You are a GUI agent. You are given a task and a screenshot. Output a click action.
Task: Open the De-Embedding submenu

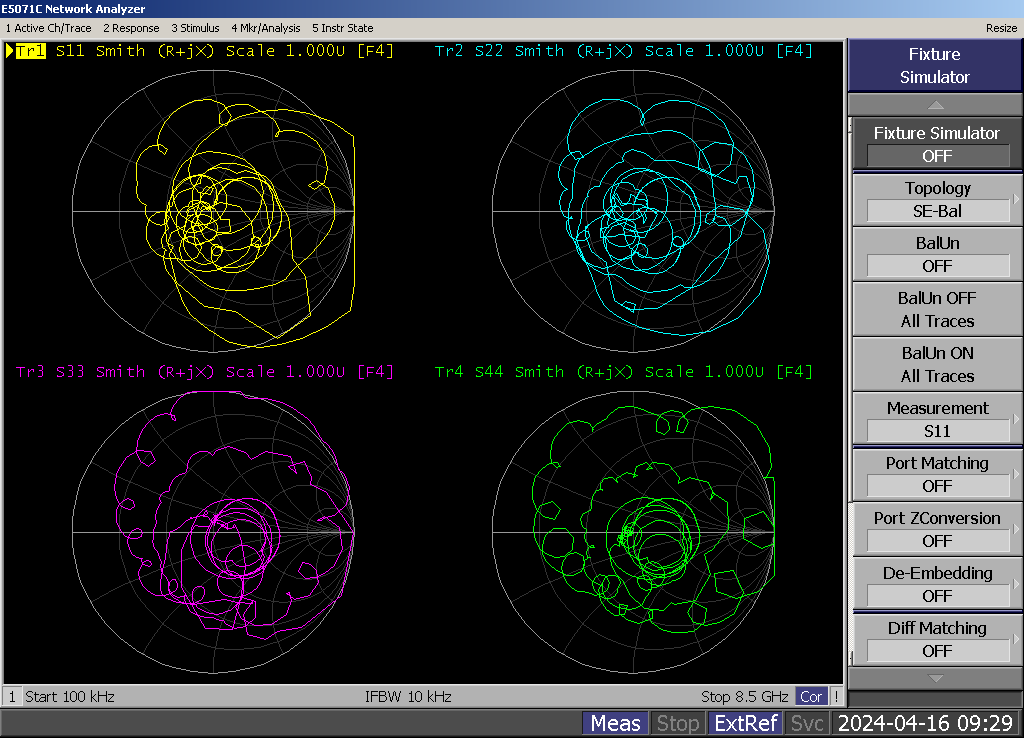[936, 584]
